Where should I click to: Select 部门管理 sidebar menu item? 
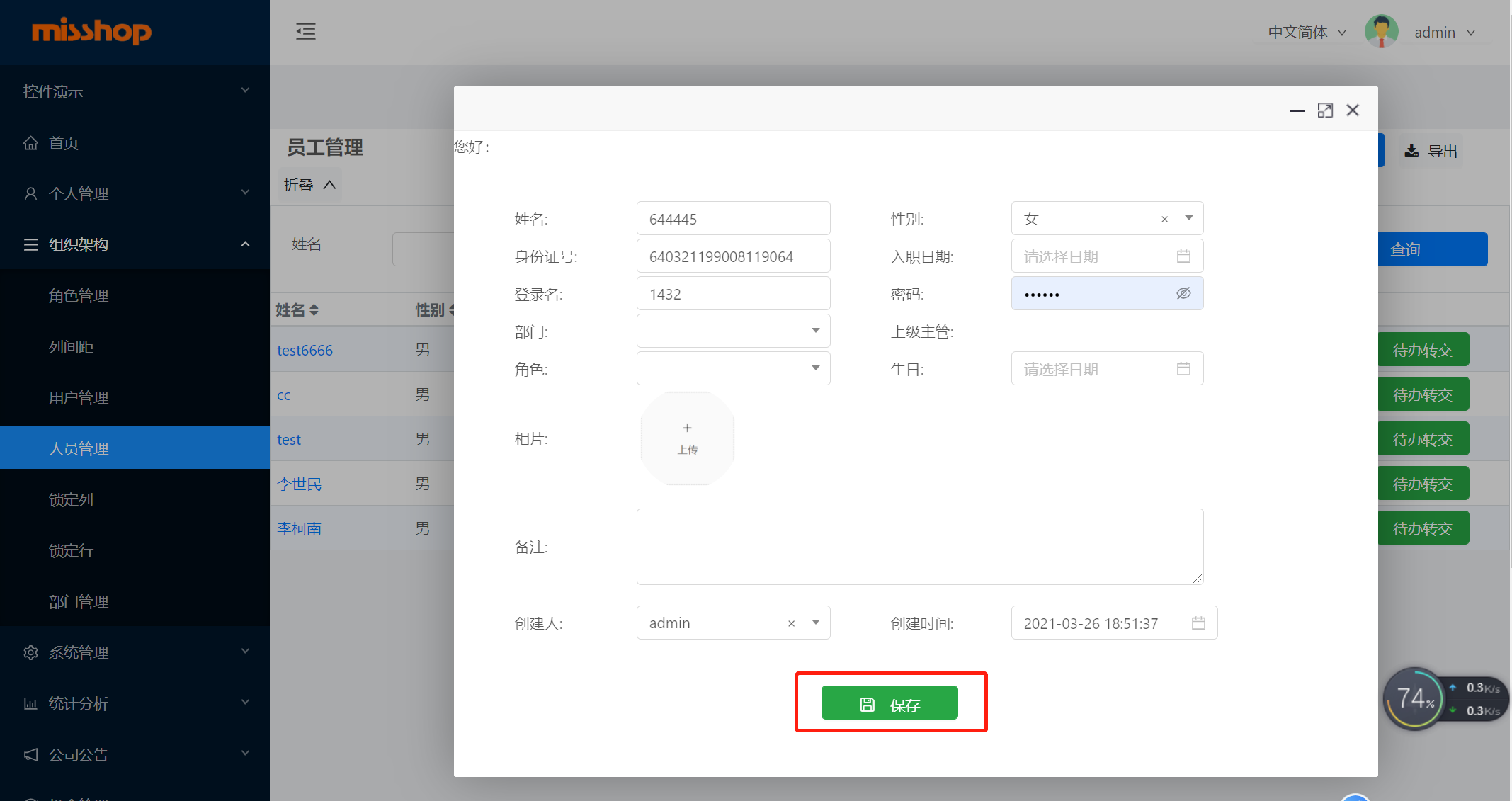pyautogui.click(x=79, y=602)
